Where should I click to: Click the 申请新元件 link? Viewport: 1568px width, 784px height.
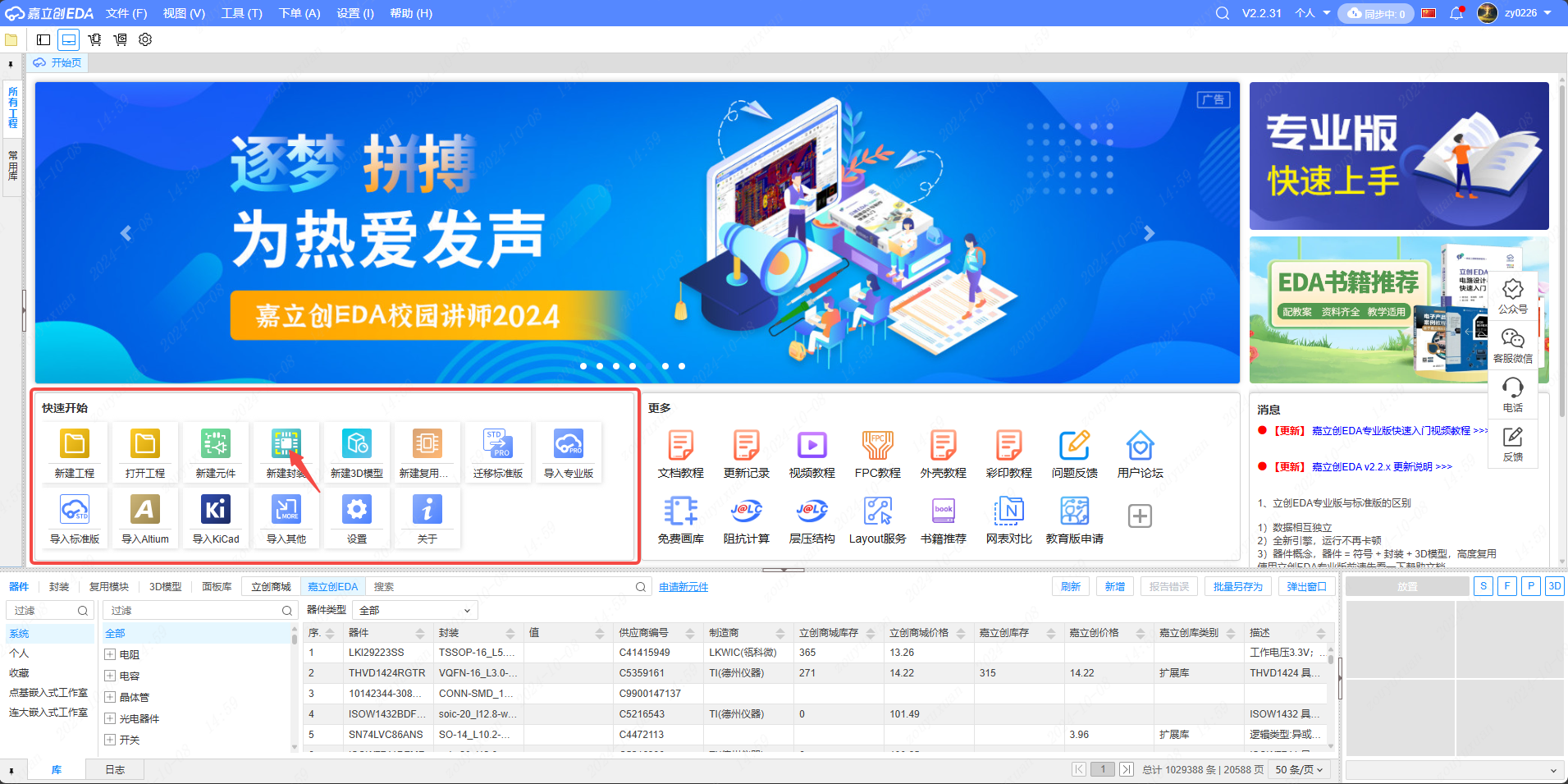[x=683, y=587]
